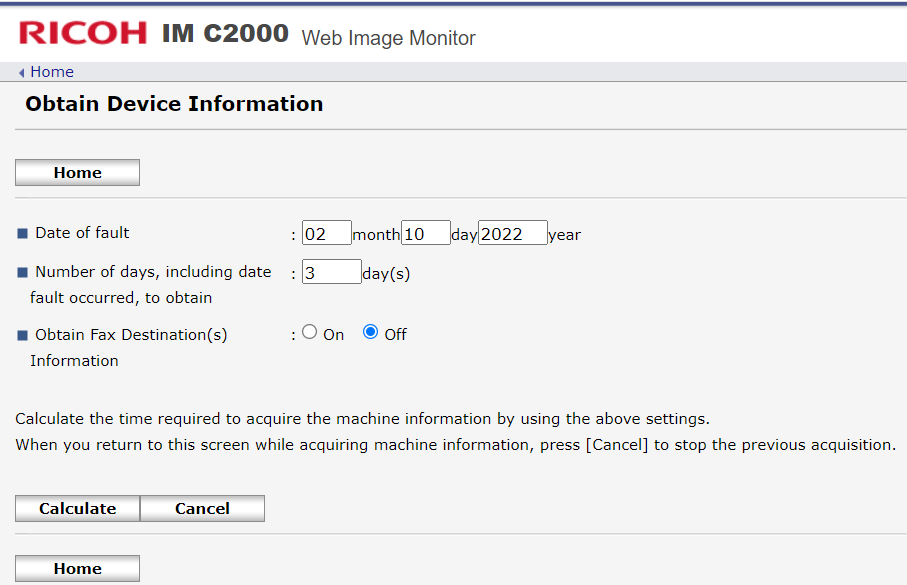Click the IM C2000 model name
Image resolution: width=907 pixels, height=585 pixels.
[225, 34]
